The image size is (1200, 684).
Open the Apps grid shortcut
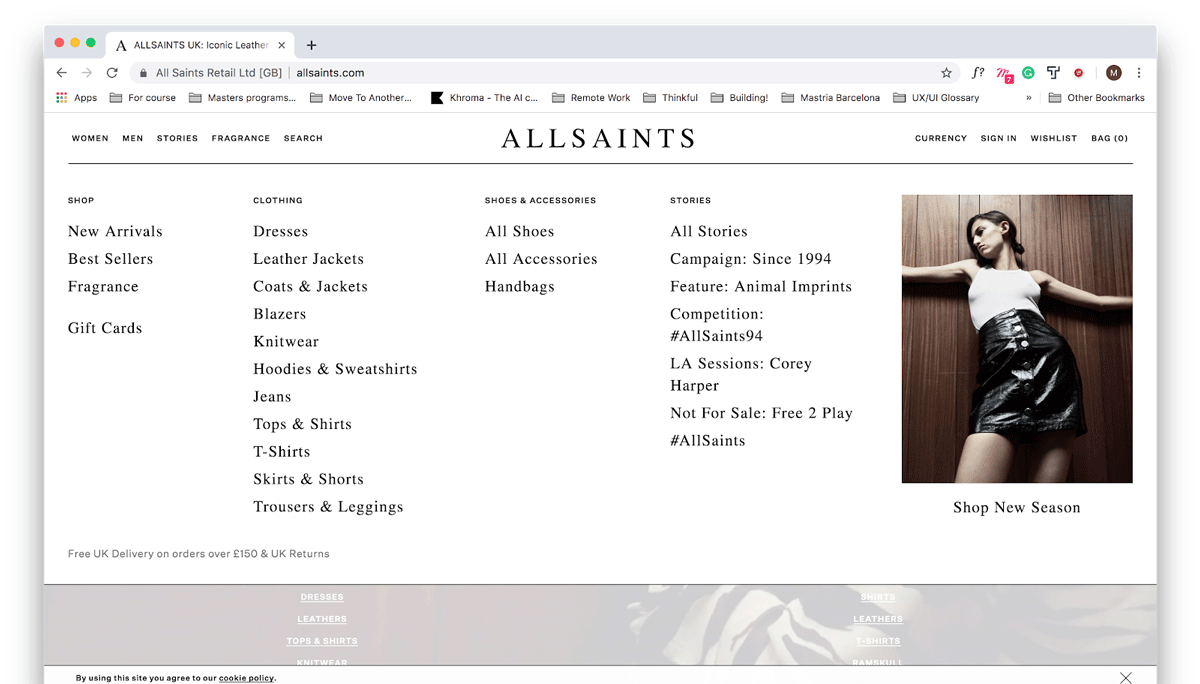tap(77, 98)
